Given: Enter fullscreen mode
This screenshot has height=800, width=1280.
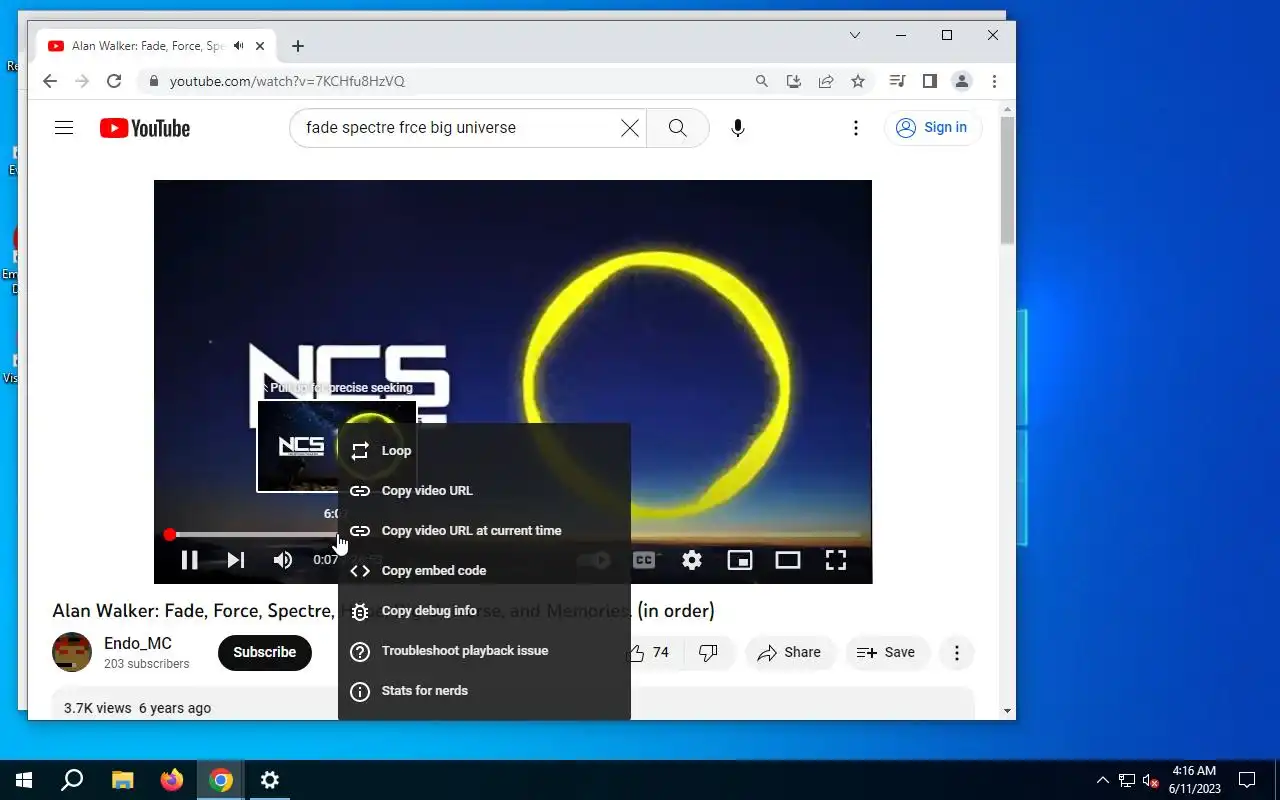Looking at the screenshot, I should (836, 560).
